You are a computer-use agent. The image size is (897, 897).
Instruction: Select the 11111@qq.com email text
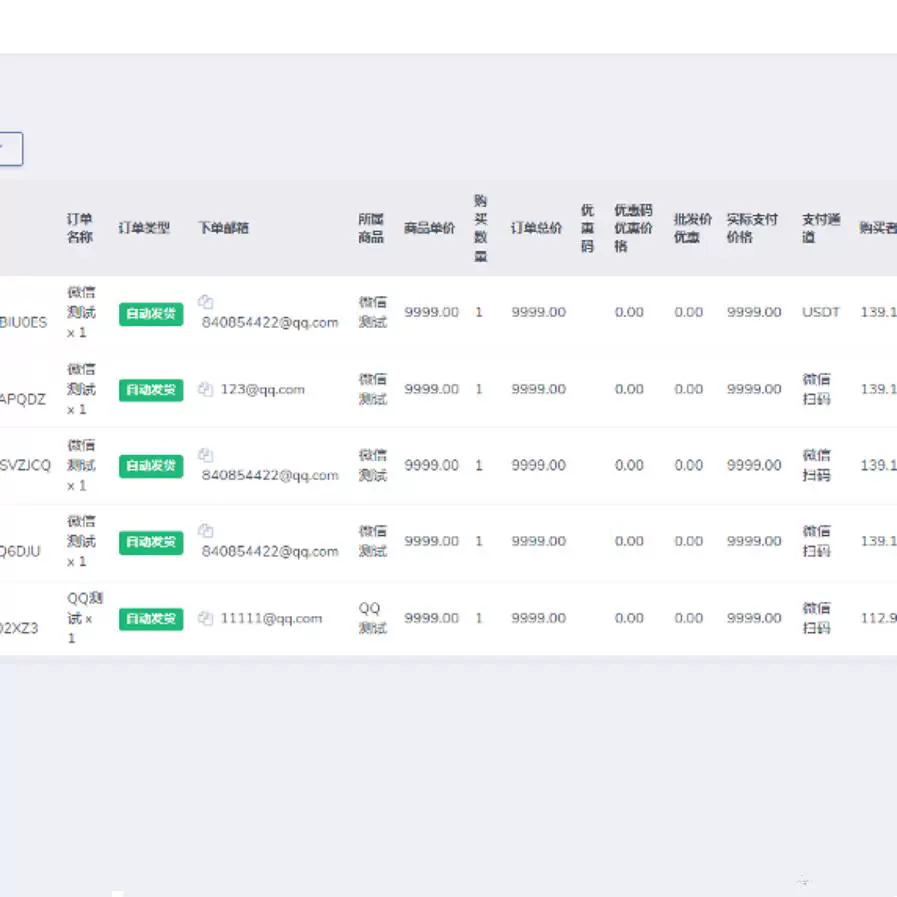point(271,618)
